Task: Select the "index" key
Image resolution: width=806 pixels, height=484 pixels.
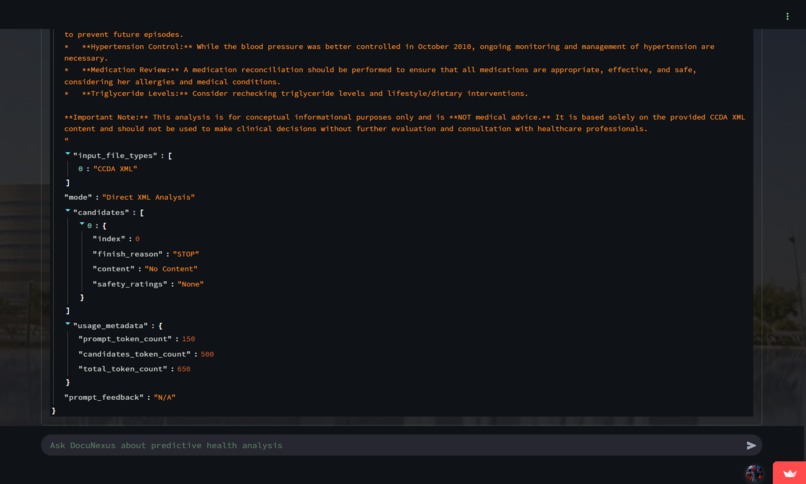Action: pyautogui.click(x=109, y=239)
